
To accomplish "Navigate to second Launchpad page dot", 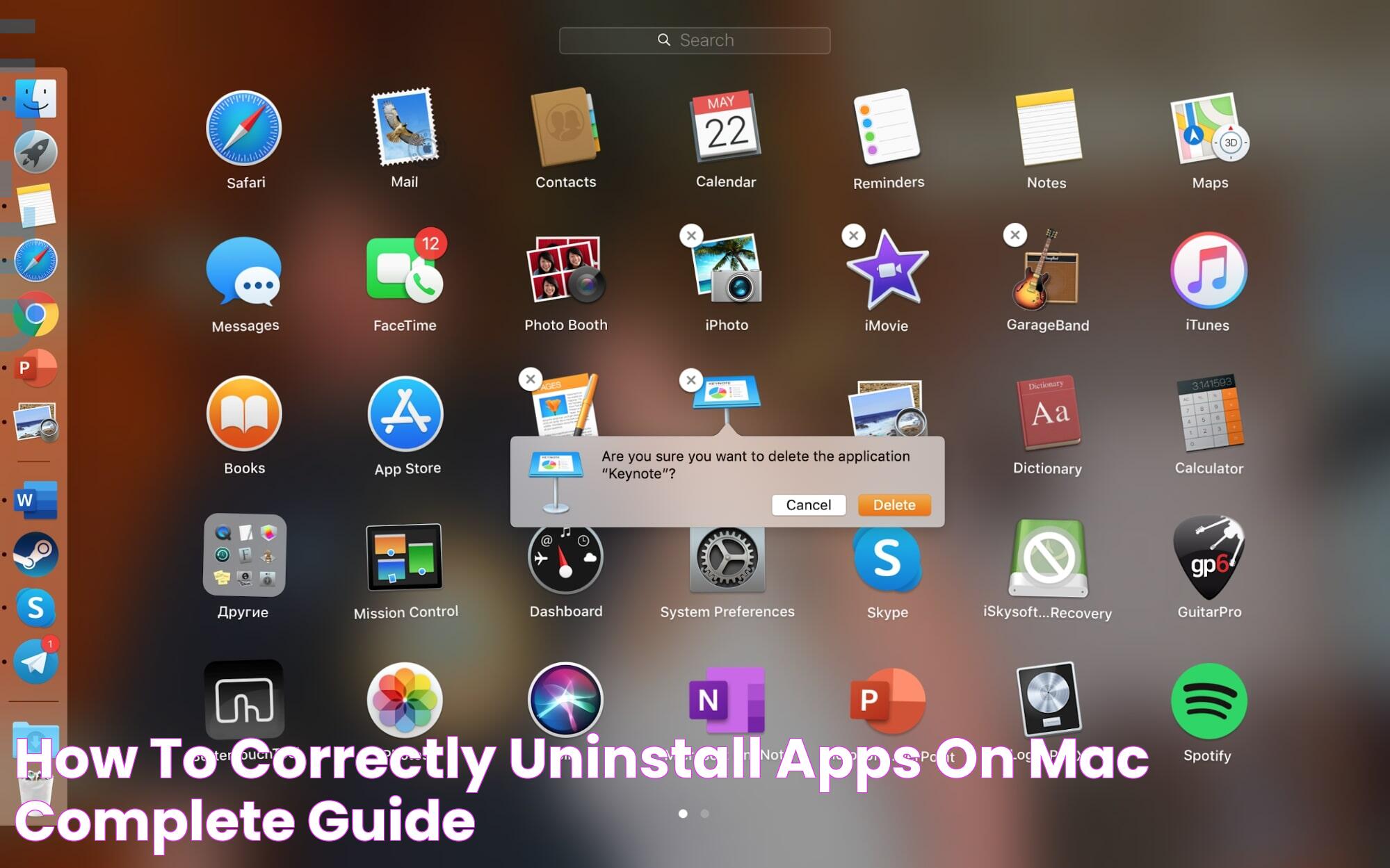I will pos(704,812).
